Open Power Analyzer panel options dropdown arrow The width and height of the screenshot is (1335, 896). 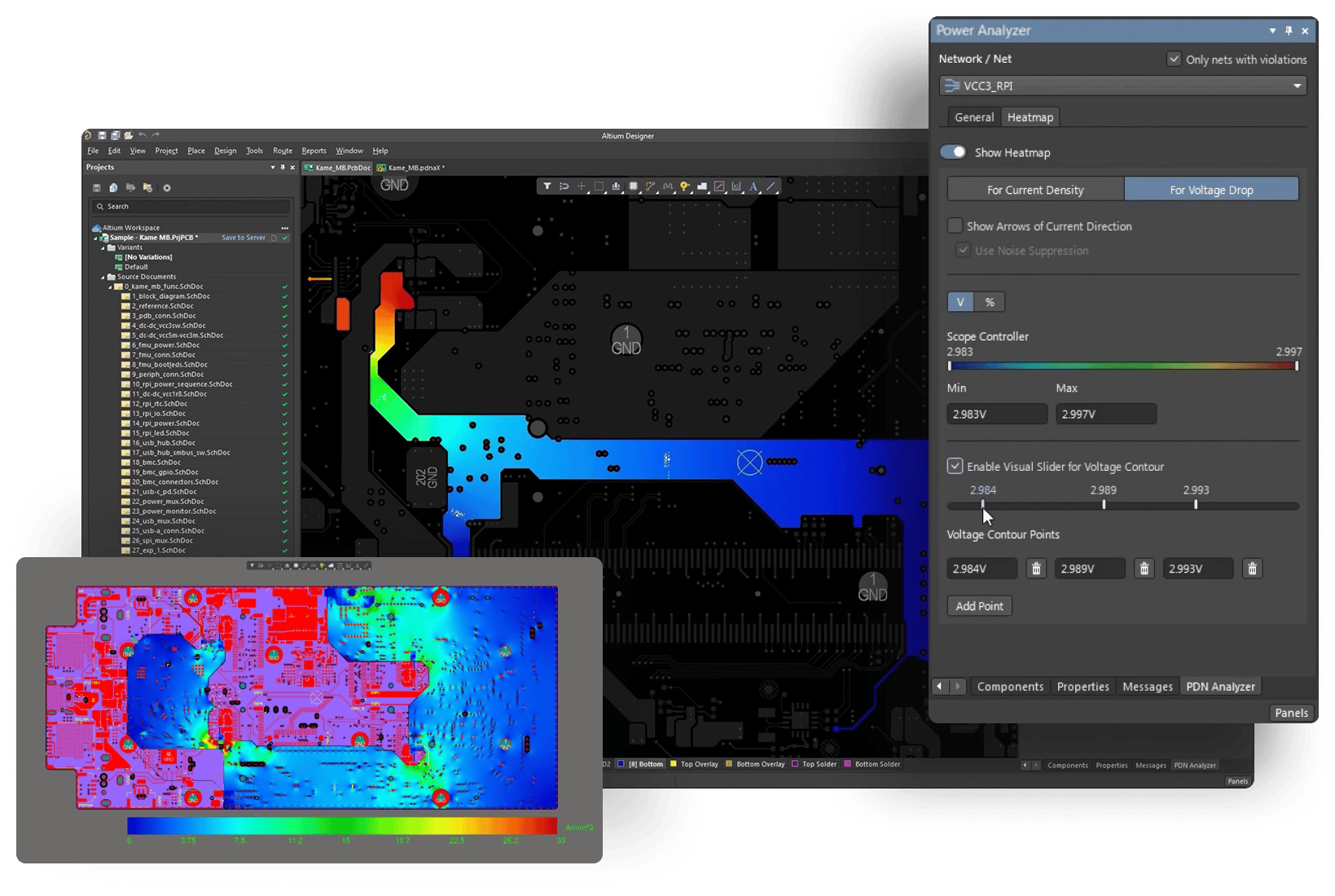[x=1272, y=31]
